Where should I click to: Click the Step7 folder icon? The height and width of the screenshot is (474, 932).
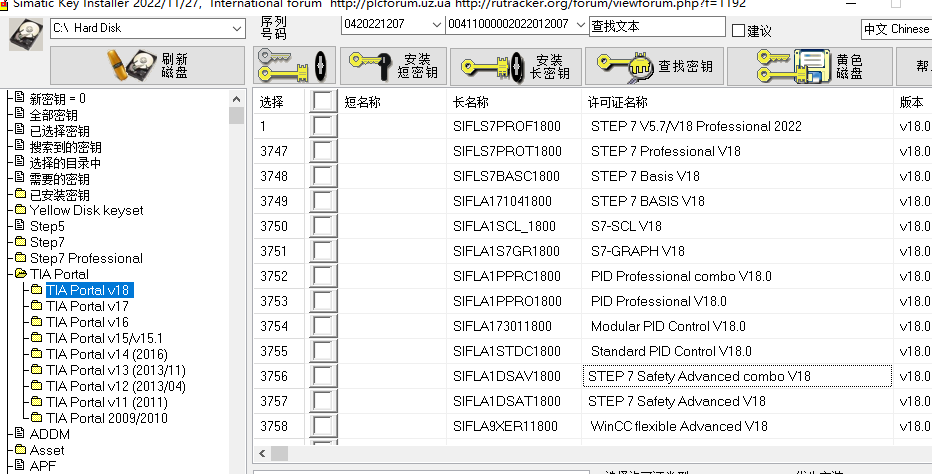(20, 242)
